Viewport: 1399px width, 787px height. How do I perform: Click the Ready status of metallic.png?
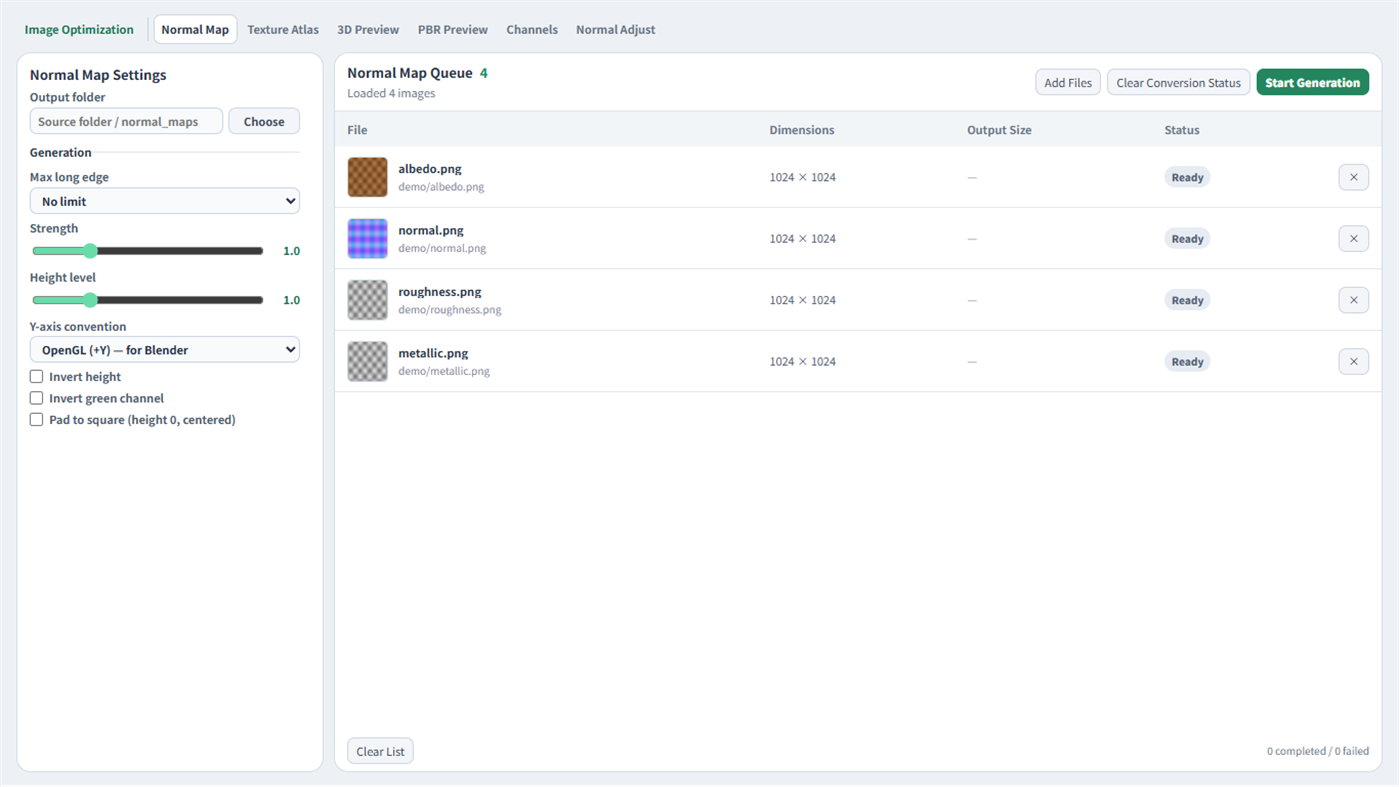[1187, 361]
